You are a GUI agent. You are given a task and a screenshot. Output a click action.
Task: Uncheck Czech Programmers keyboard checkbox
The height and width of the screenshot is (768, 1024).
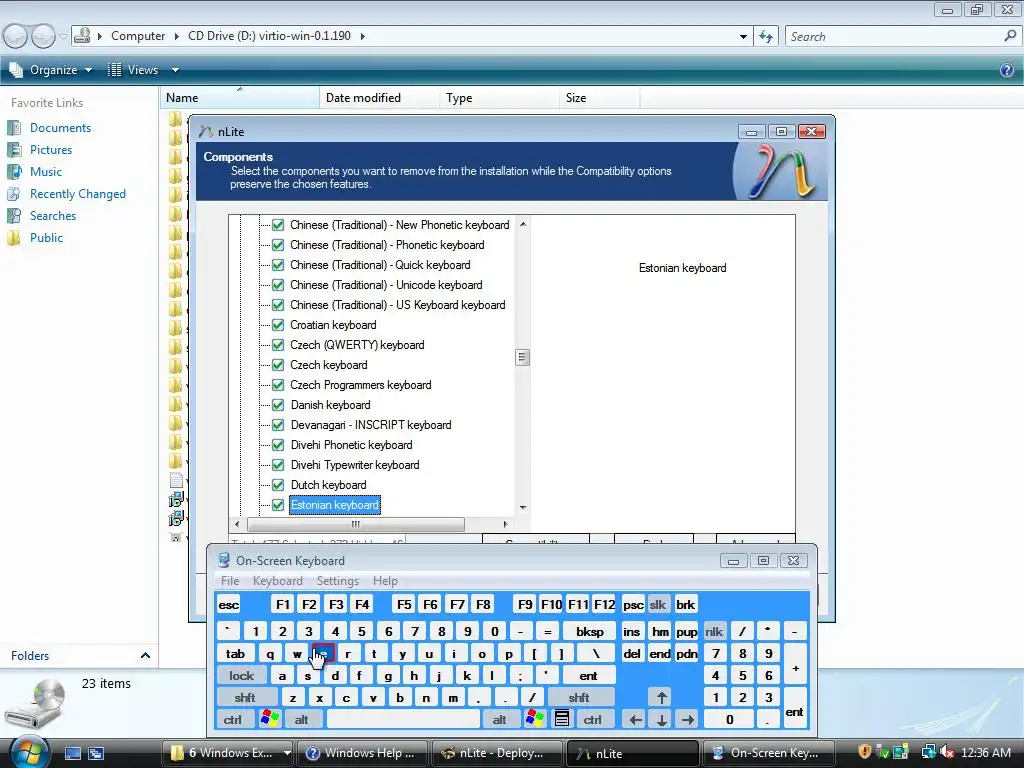[278, 385]
